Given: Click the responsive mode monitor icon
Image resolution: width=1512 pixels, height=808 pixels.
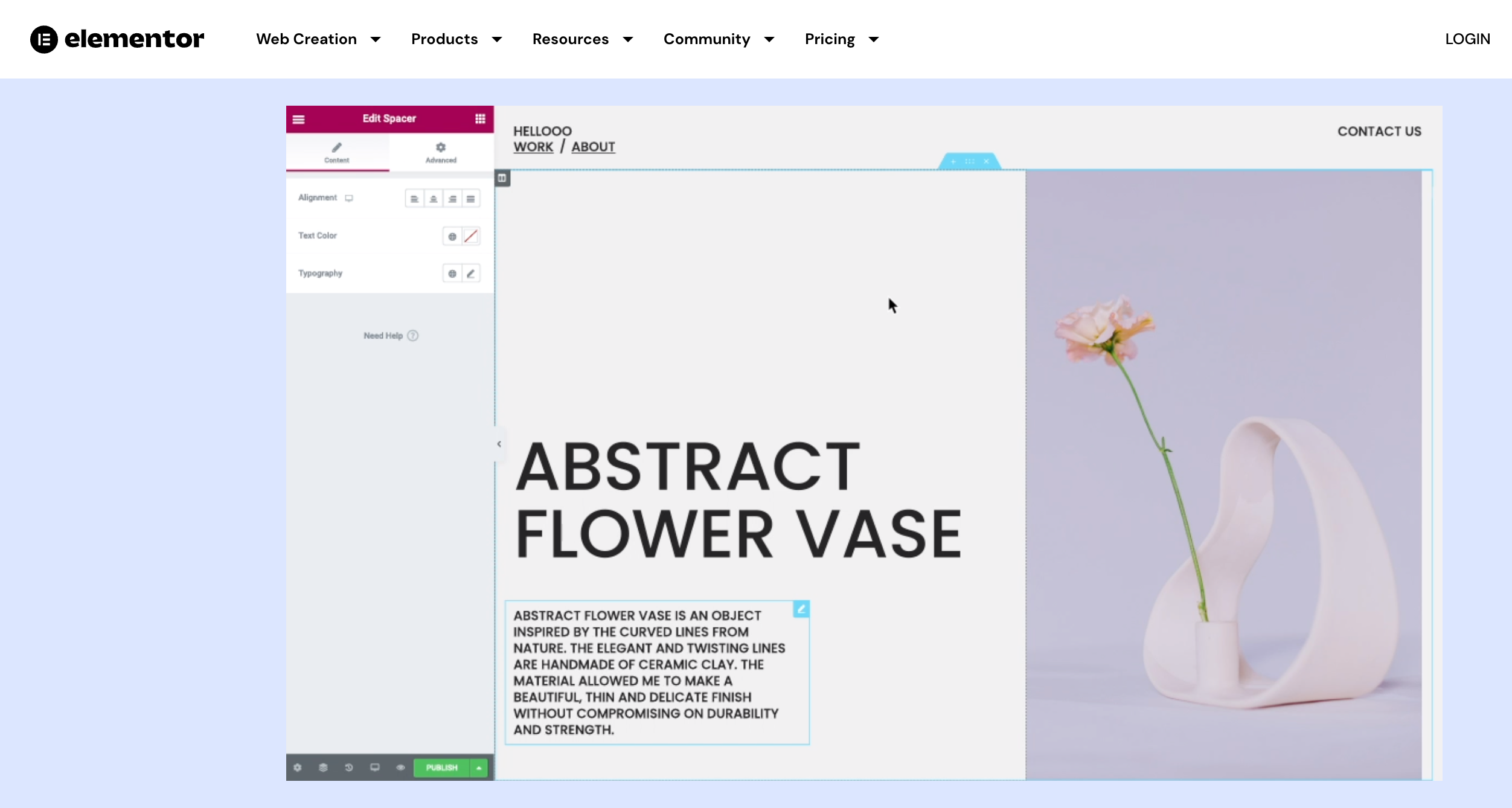Looking at the screenshot, I should point(374,768).
